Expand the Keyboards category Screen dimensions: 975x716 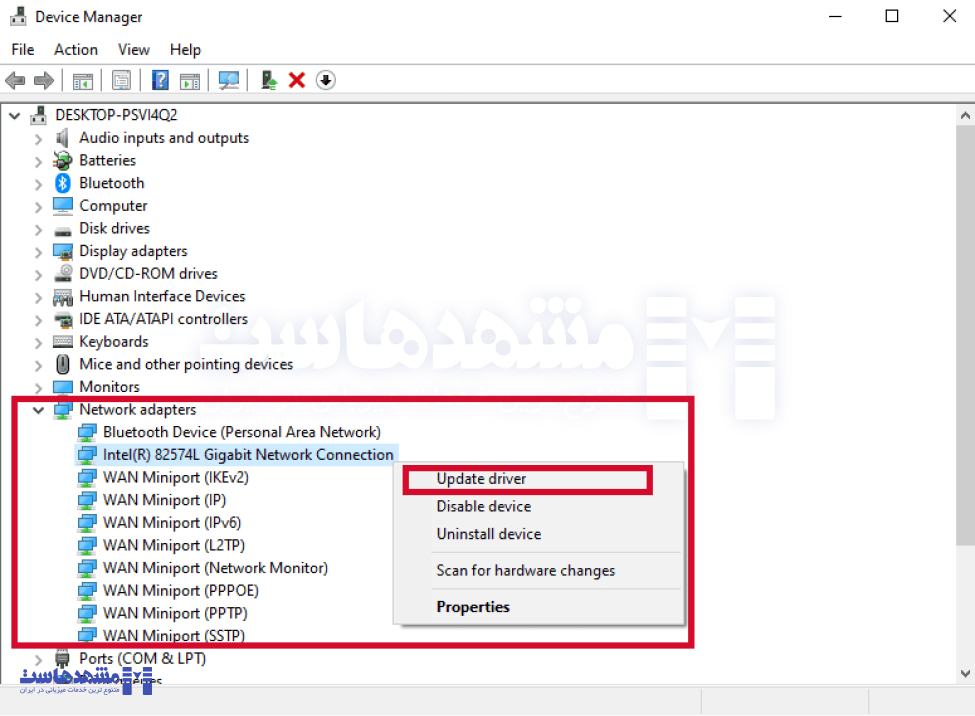pos(38,342)
